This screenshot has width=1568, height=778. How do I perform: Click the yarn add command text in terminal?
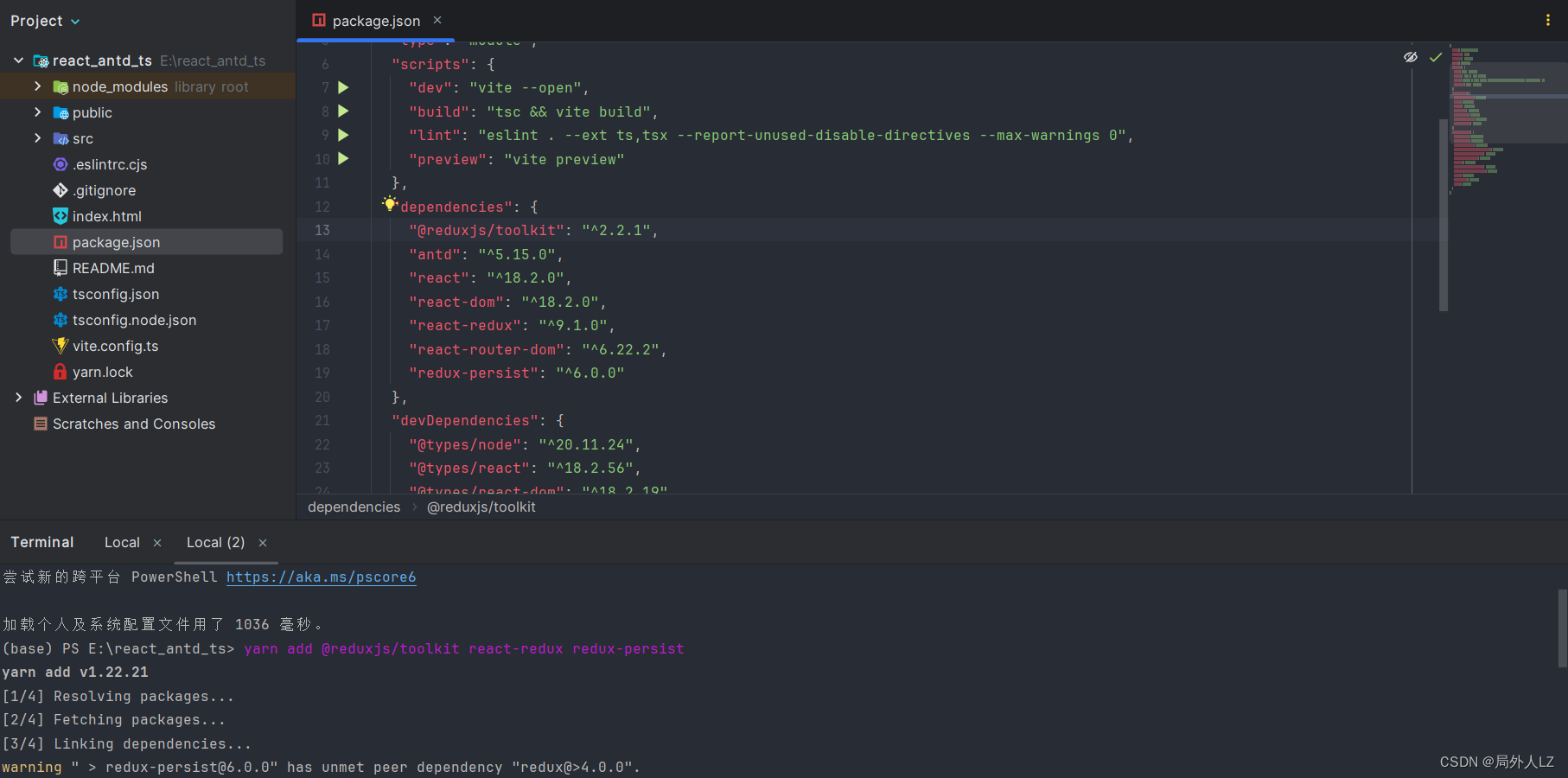[464, 648]
